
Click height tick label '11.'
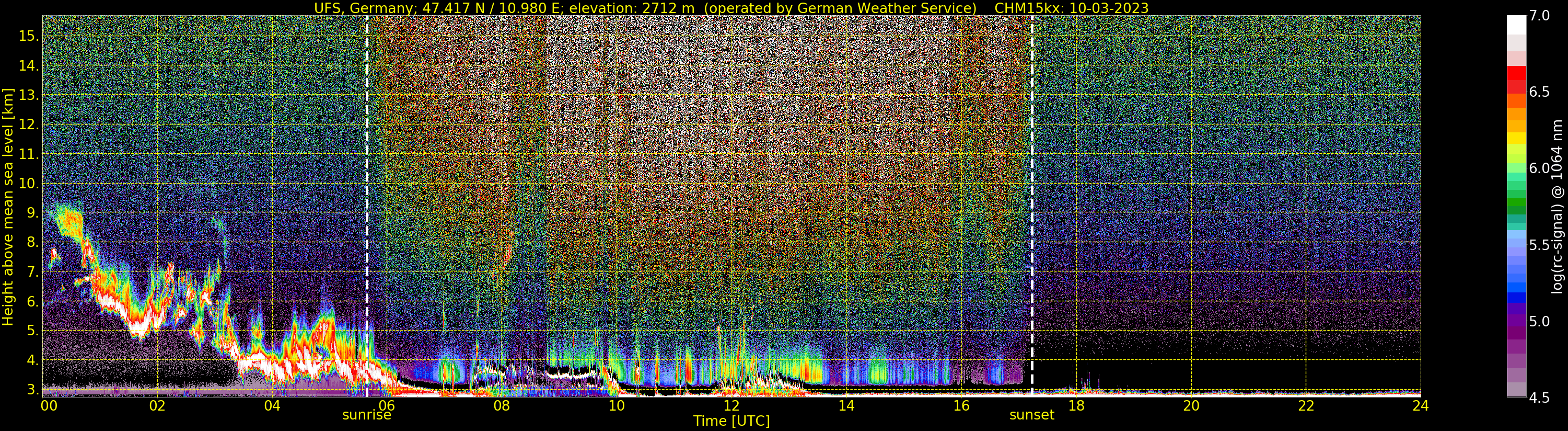(28, 154)
